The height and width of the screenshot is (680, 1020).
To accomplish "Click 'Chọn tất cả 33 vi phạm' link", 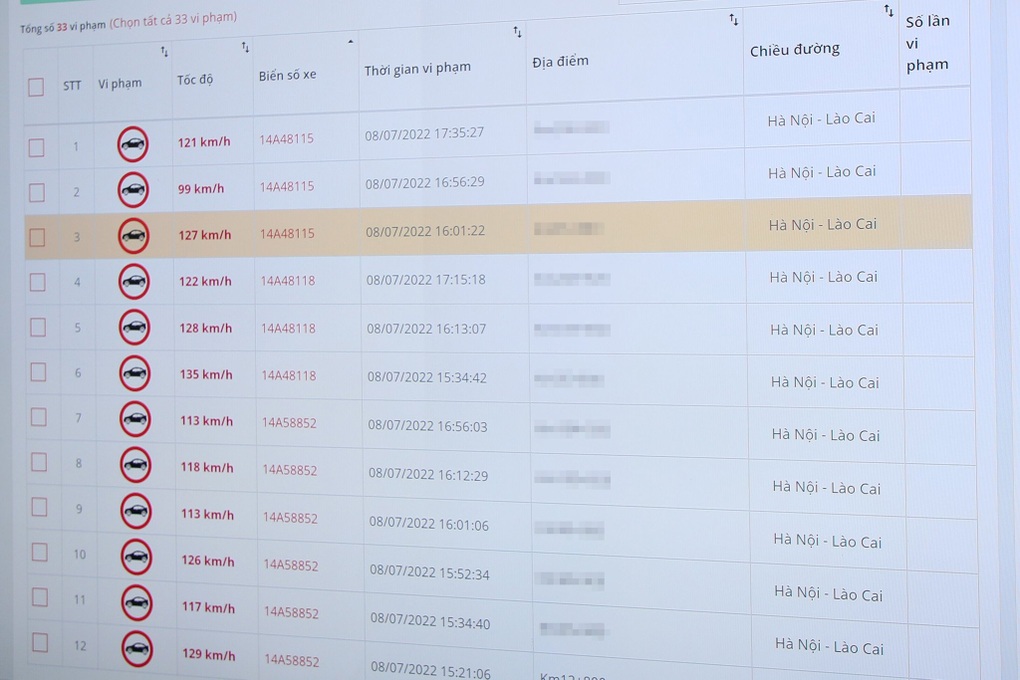I will coord(173,20).
